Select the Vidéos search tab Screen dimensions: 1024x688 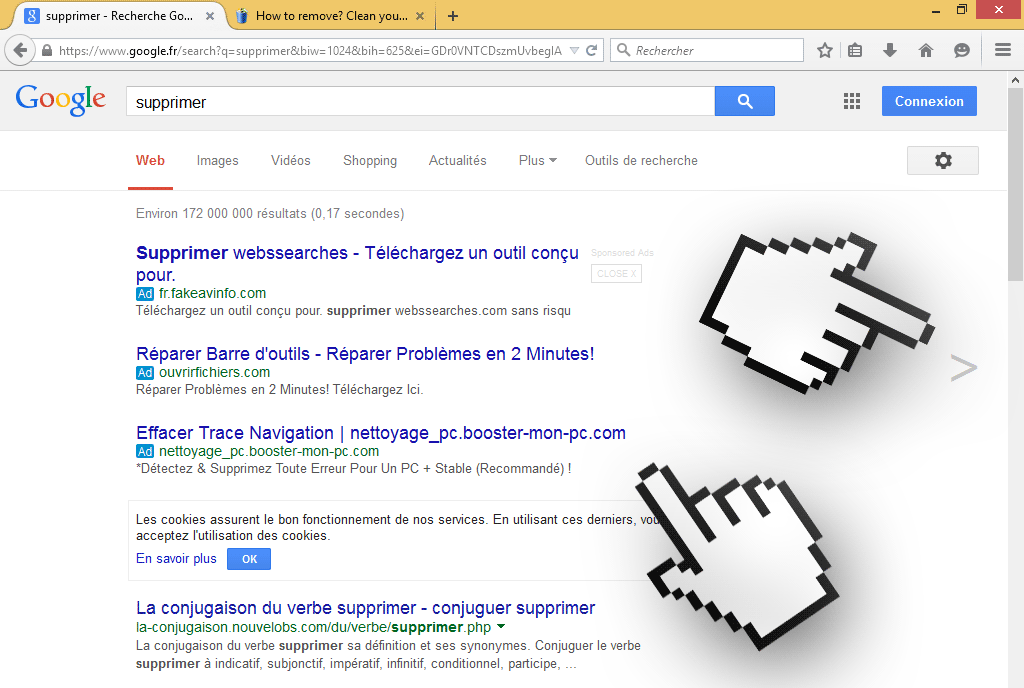291,161
